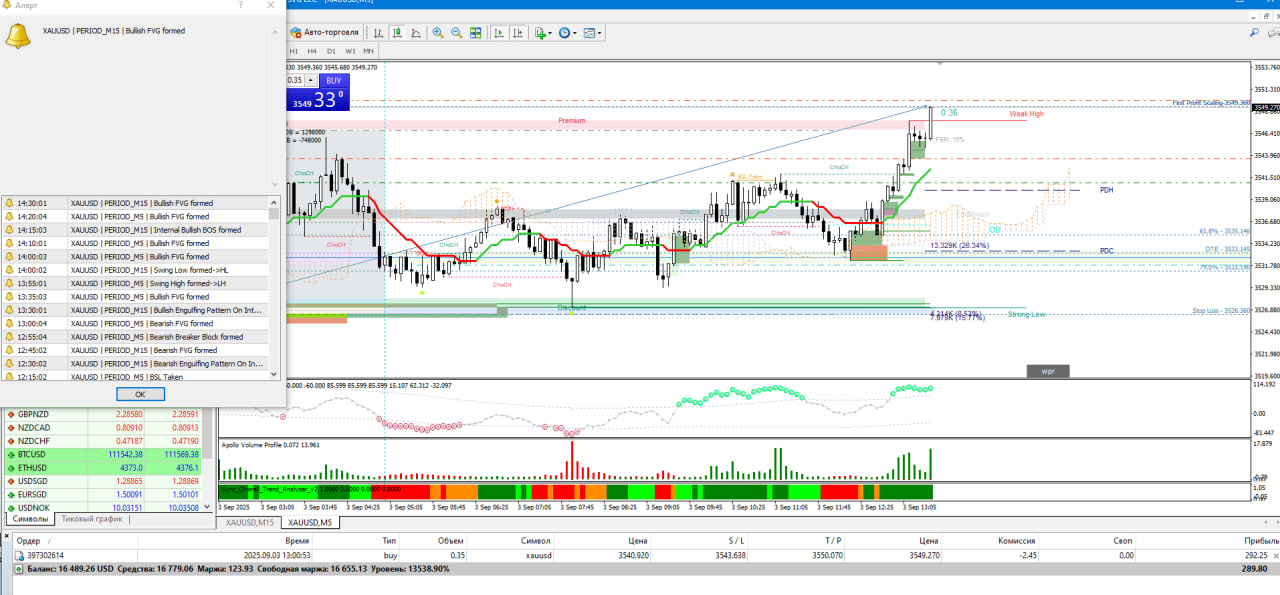Select the 12:45:02 Bearish FVG alert
This screenshot has height=595, width=1280.
pyautogui.click(x=135, y=350)
